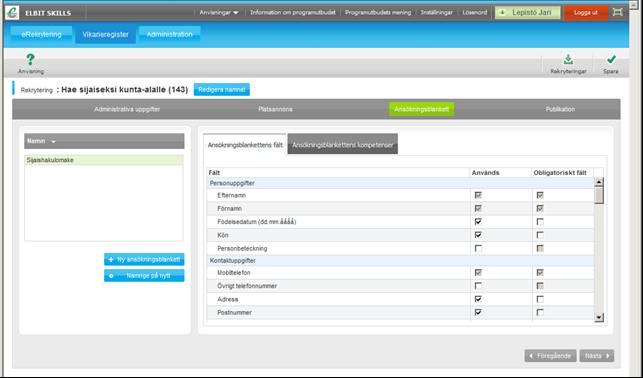643x378 pixels.
Task: Click the Nästa button
Action: [x=597, y=356]
